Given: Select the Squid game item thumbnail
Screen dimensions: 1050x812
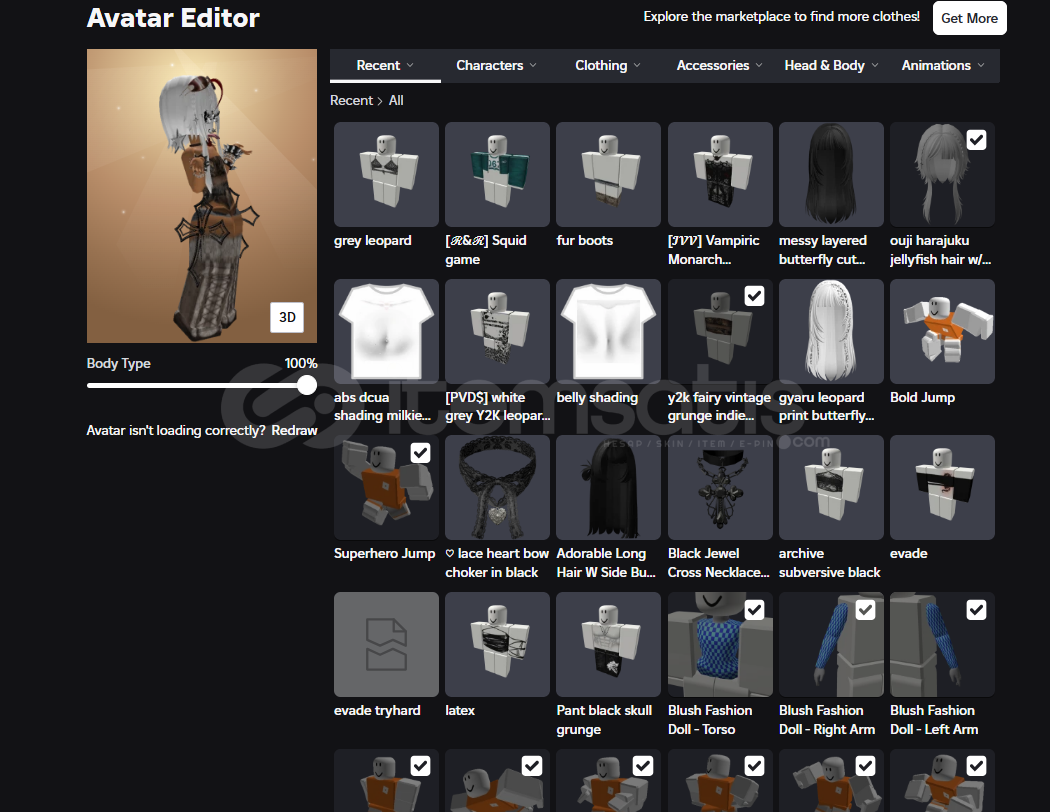Looking at the screenshot, I should [498, 174].
